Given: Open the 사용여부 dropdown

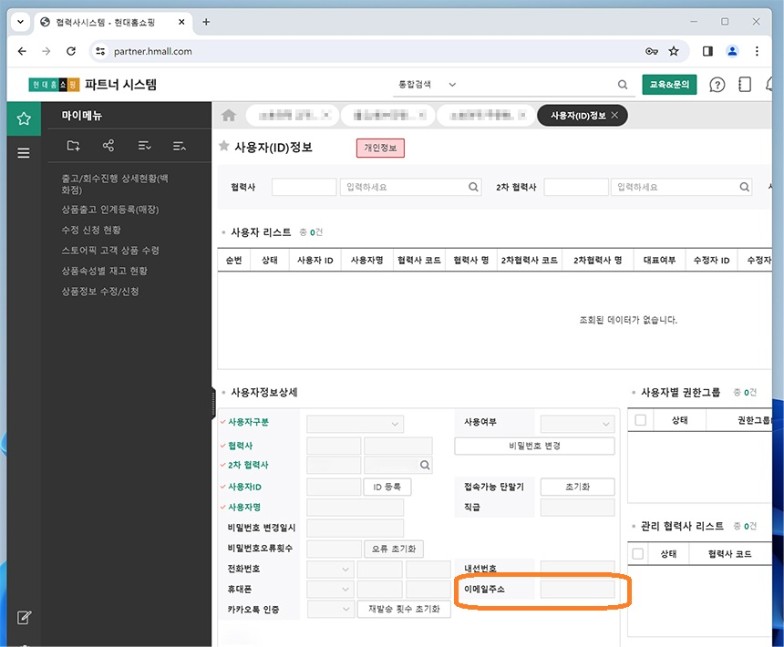Looking at the screenshot, I should (x=578, y=424).
